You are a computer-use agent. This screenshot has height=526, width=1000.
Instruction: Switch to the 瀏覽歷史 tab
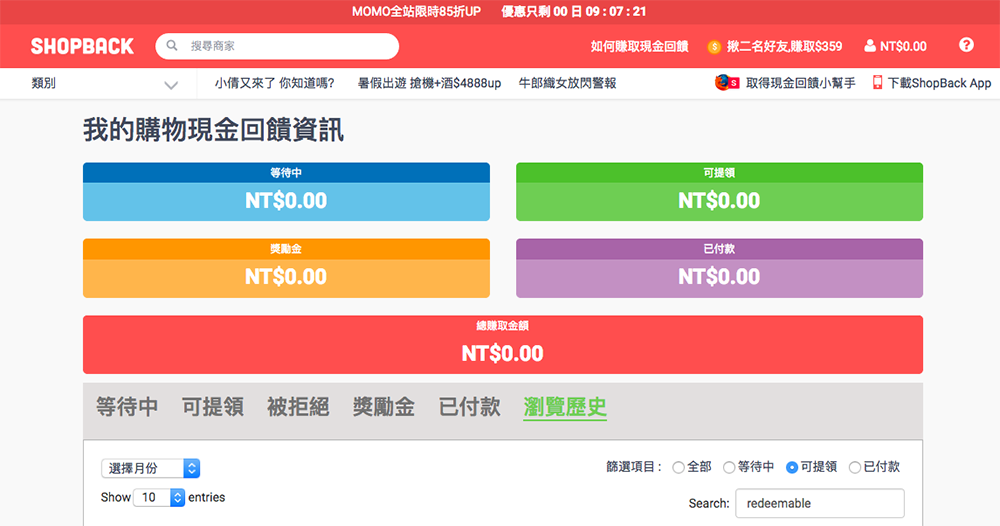tap(565, 407)
